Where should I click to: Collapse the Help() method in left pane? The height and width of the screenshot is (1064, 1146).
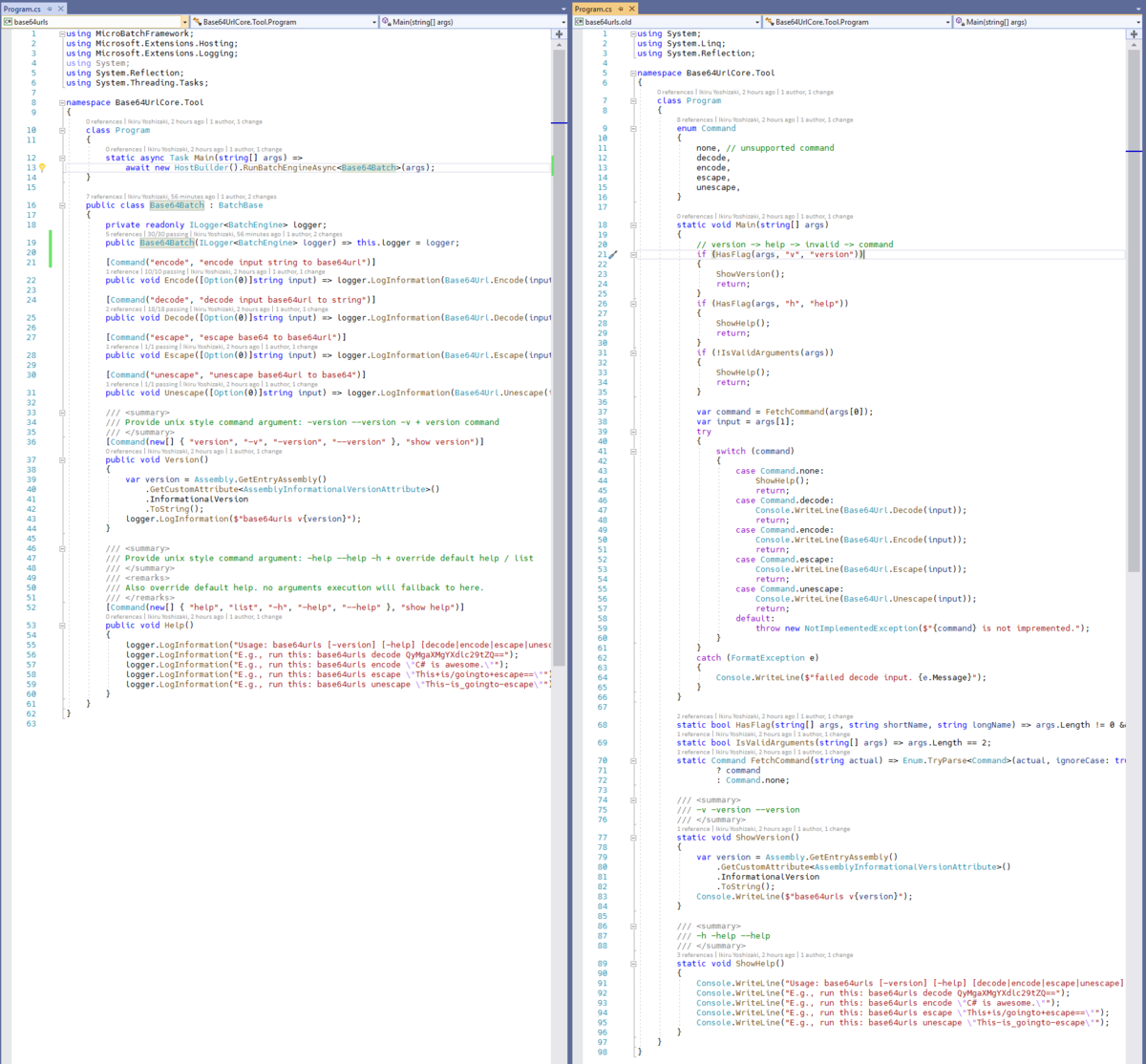coord(62,626)
